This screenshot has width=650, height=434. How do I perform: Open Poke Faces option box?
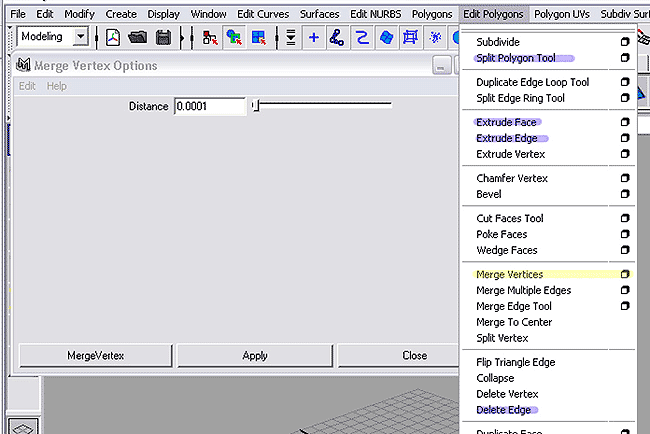click(625, 234)
